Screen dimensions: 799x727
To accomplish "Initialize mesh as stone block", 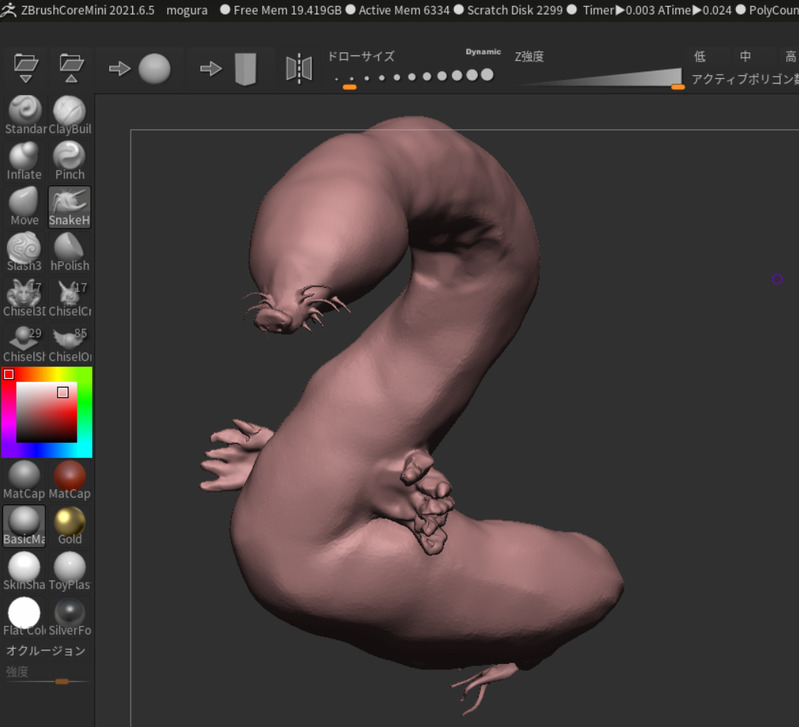I will tap(228, 68).
